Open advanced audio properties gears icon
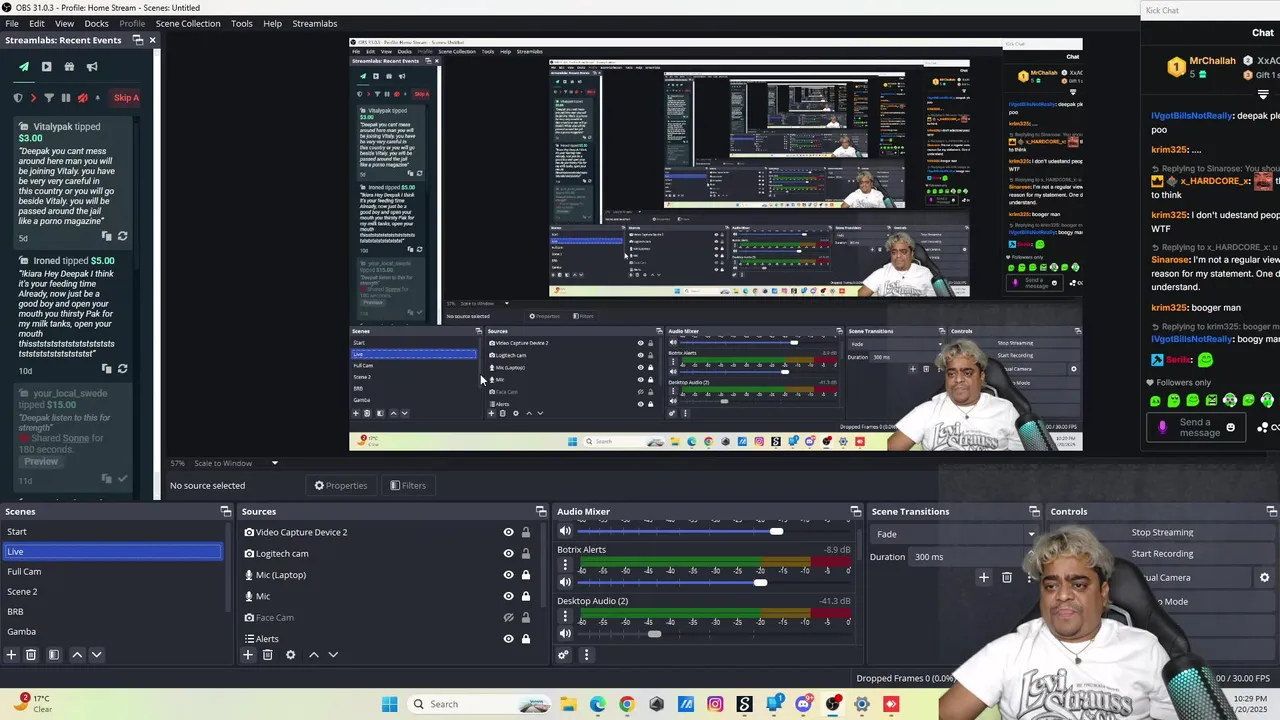The width and height of the screenshot is (1280, 720). [x=564, y=655]
